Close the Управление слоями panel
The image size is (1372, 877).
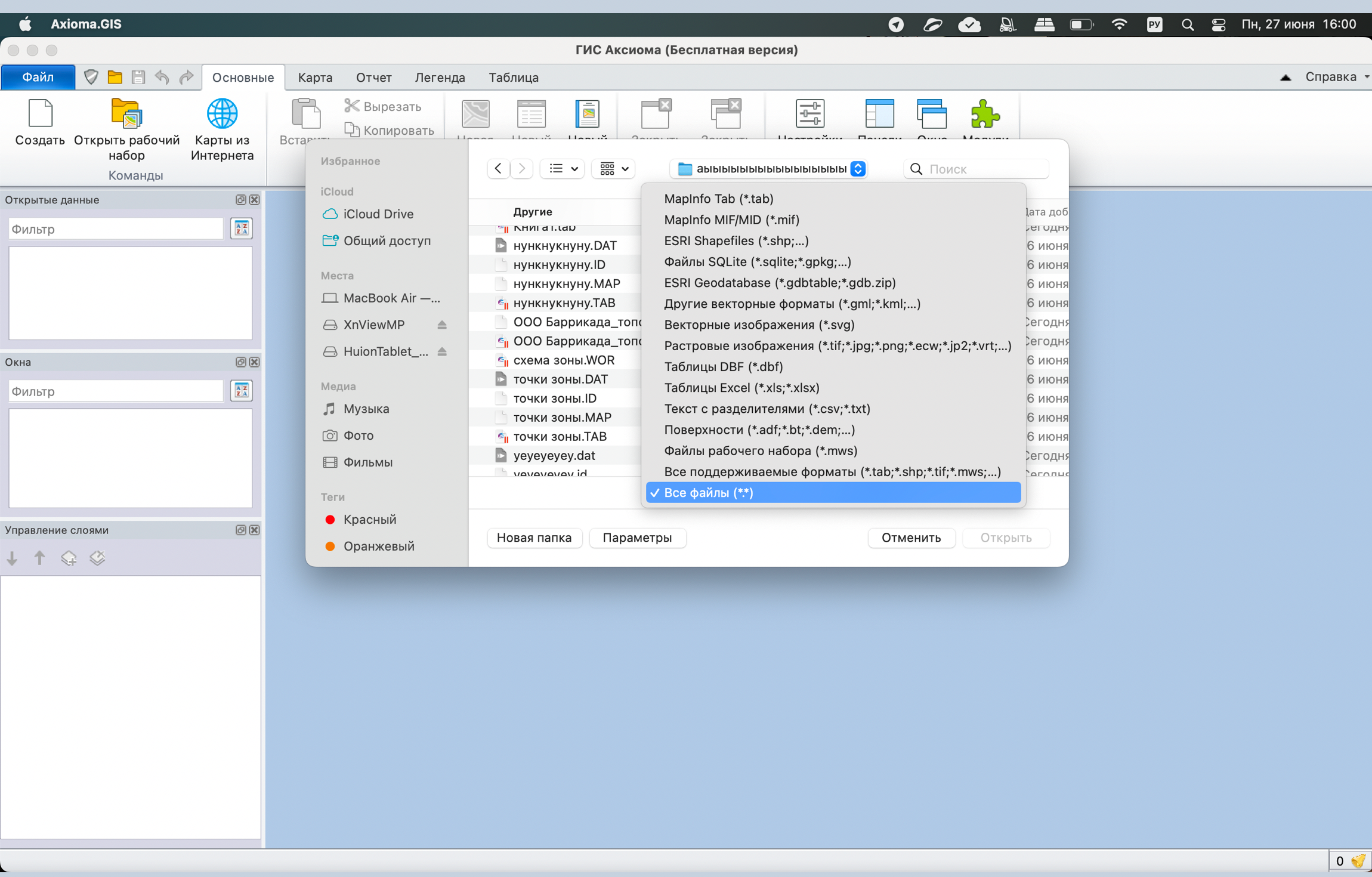[255, 530]
